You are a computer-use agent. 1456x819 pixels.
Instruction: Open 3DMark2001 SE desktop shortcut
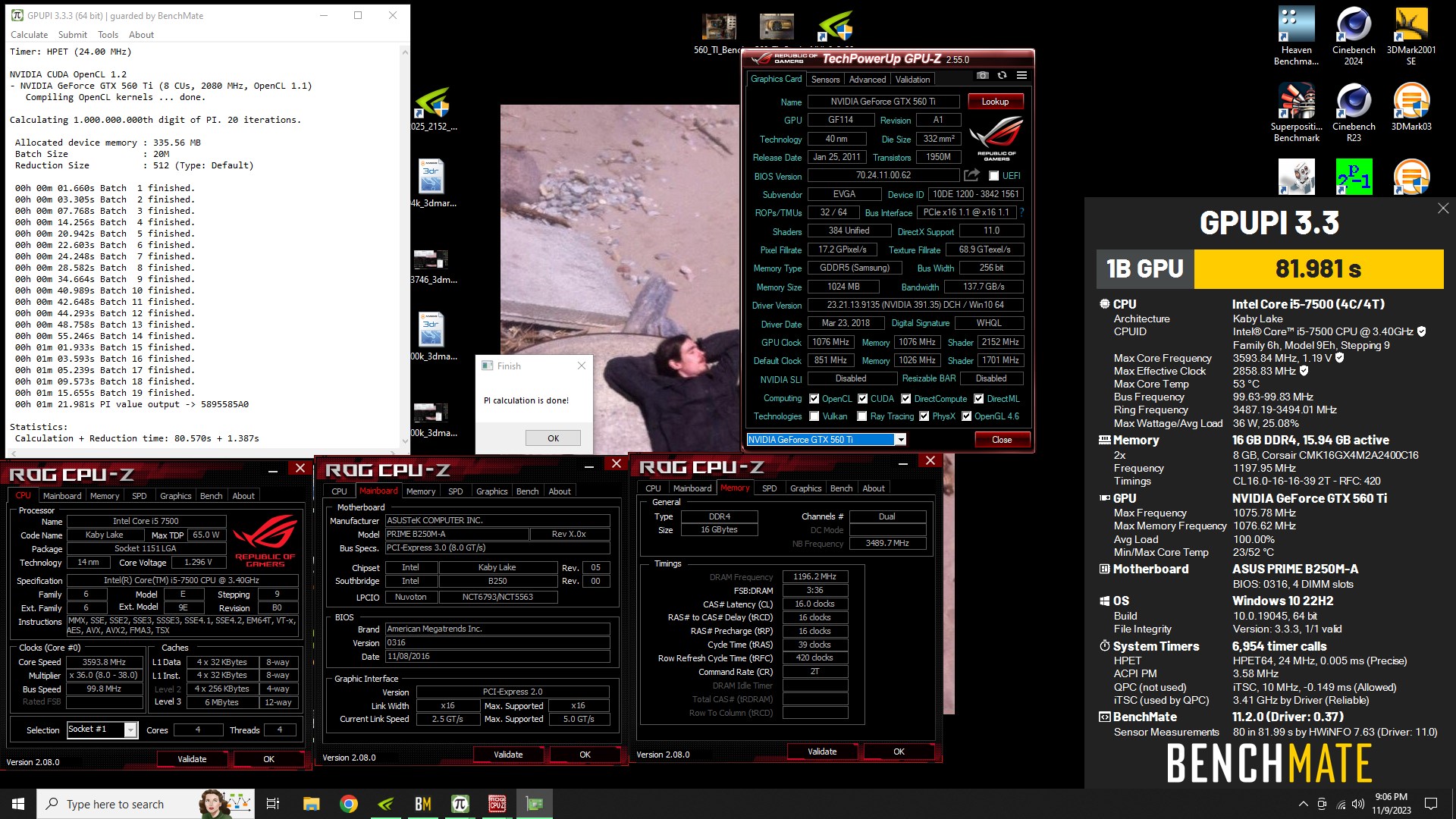point(1411,36)
